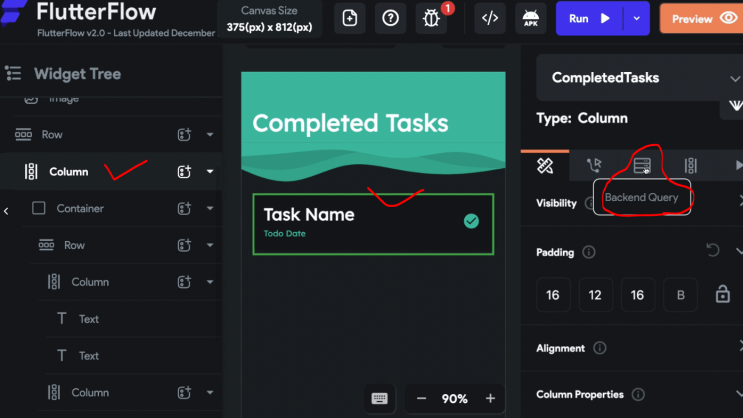Viewport: 743px width, 418px height.
Task: Toggle the padding lock icon
Action: (x=723, y=294)
